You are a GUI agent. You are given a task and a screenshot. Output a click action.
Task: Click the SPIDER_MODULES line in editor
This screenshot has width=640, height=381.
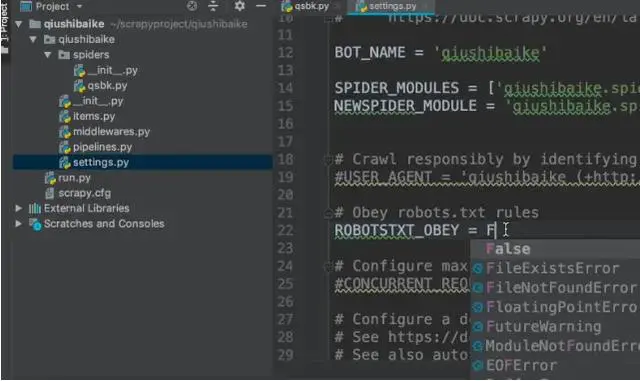487,88
